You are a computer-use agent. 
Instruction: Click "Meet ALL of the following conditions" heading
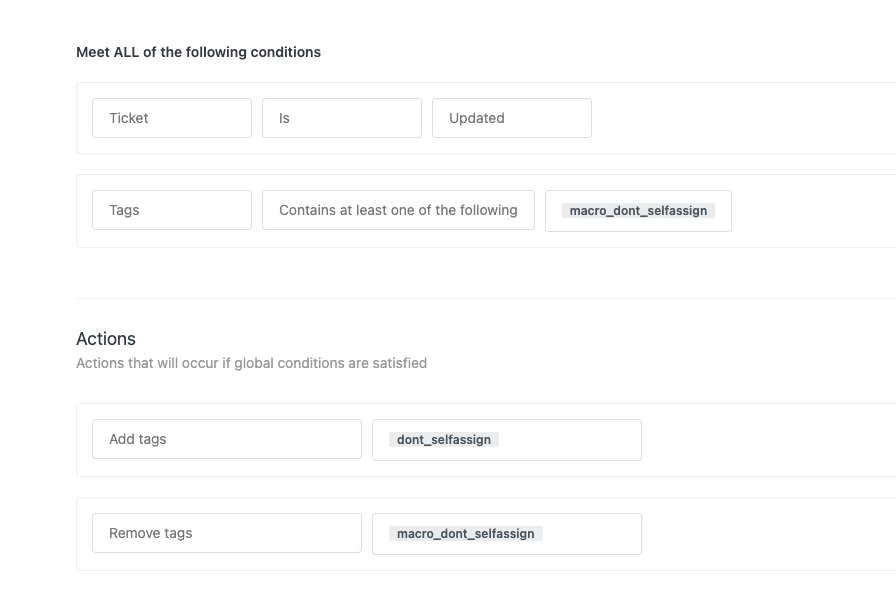[198, 52]
